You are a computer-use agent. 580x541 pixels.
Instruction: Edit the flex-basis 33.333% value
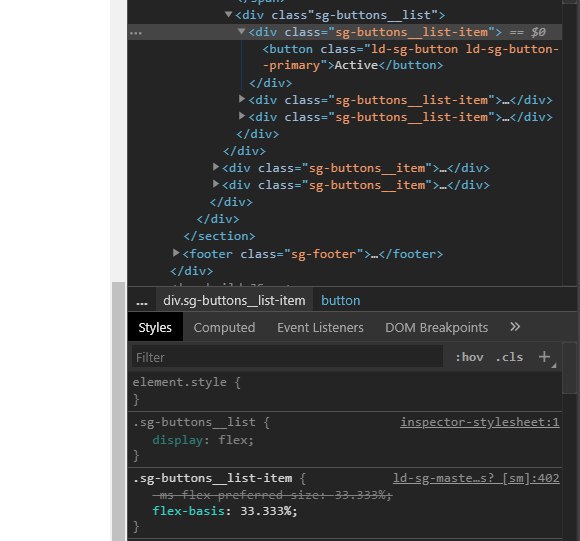266,511
